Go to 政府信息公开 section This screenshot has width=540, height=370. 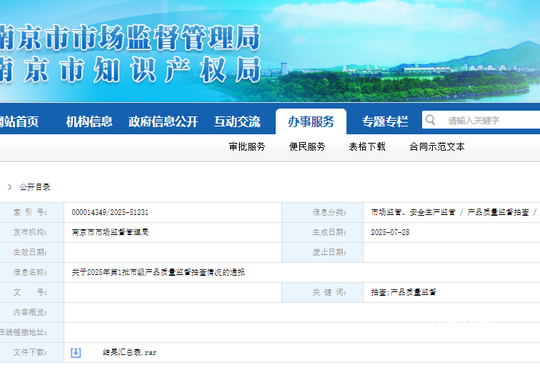[x=163, y=122]
